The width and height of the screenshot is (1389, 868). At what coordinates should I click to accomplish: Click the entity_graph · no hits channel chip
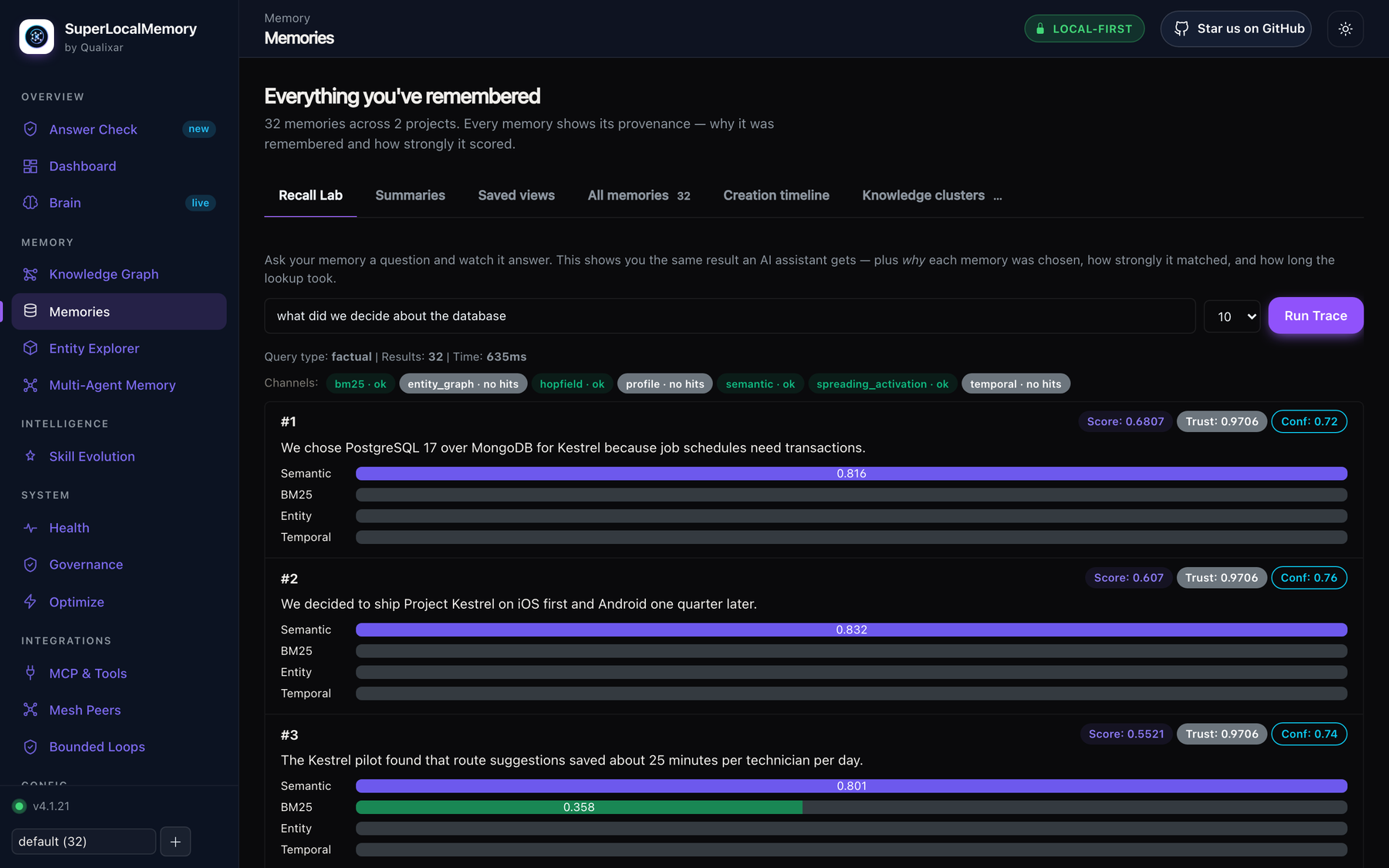click(x=463, y=383)
